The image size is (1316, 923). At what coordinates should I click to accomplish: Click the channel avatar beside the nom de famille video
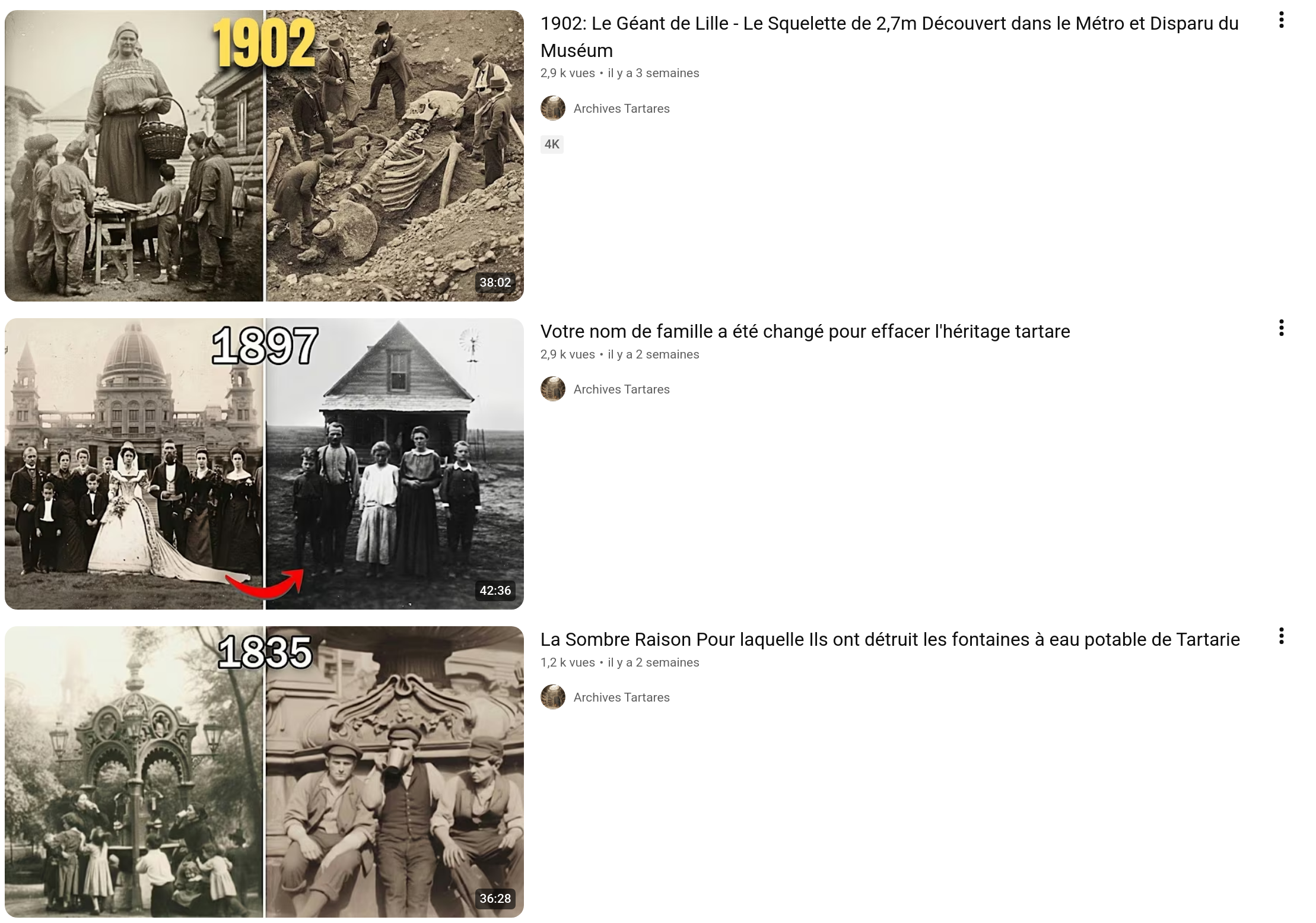coord(553,389)
